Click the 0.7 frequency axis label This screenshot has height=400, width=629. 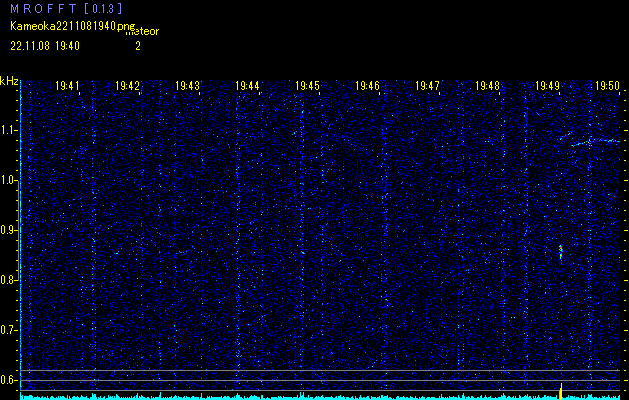coord(8,330)
